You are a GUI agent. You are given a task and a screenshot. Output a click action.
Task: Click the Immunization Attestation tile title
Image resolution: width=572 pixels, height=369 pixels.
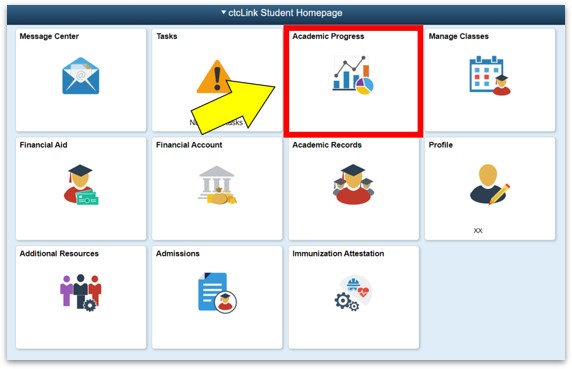(338, 253)
